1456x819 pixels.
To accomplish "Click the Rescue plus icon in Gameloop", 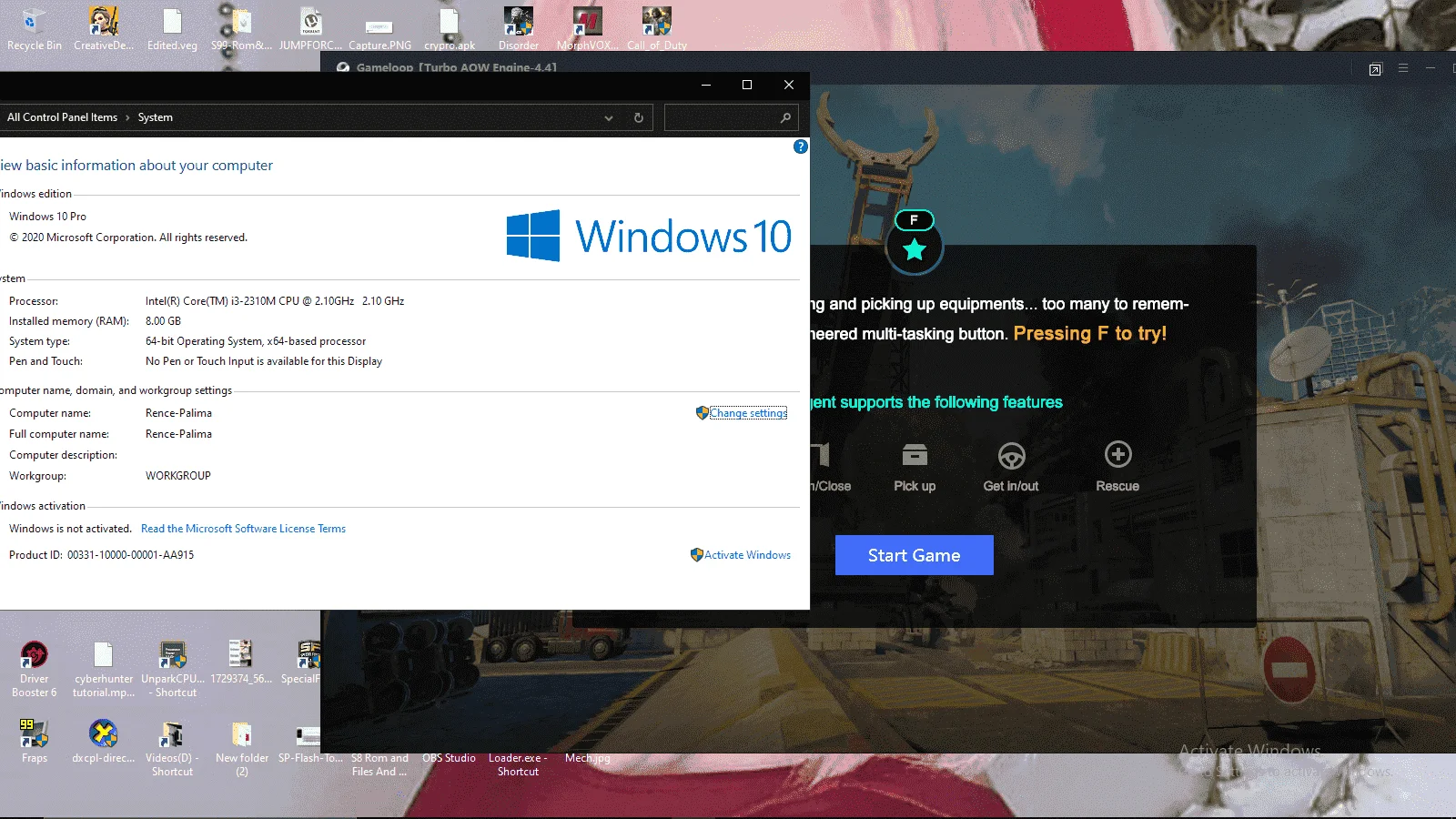I will click(x=1117, y=454).
